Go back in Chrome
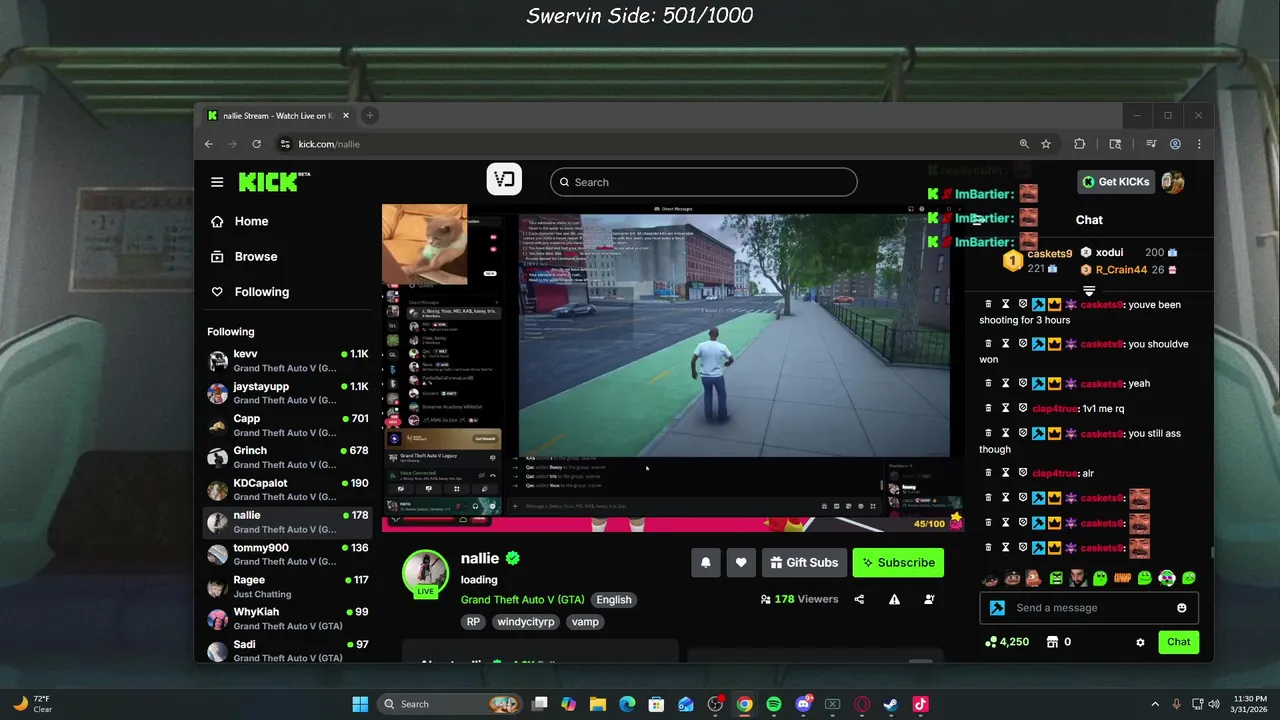This screenshot has height=720, width=1280. pos(209,144)
